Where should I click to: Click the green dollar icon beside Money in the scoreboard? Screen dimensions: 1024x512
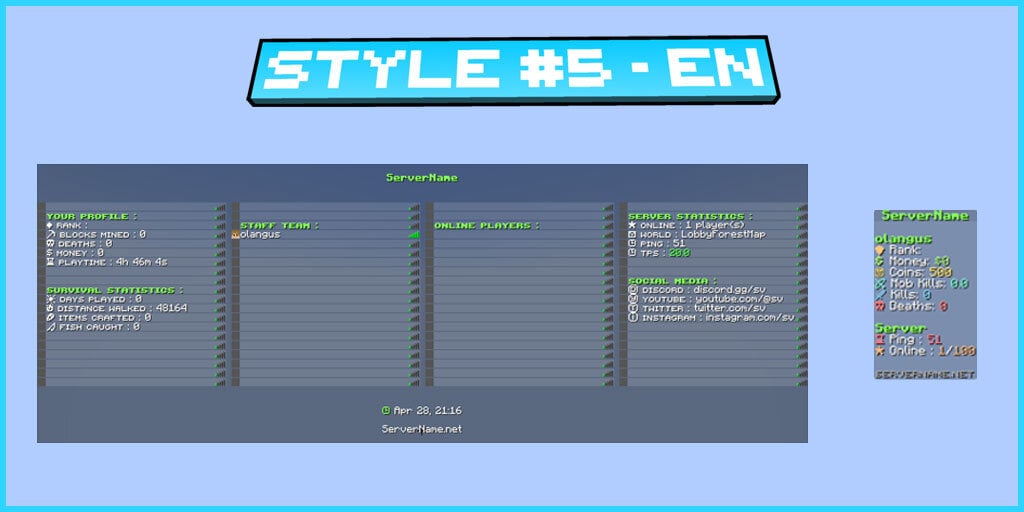point(879,261)
